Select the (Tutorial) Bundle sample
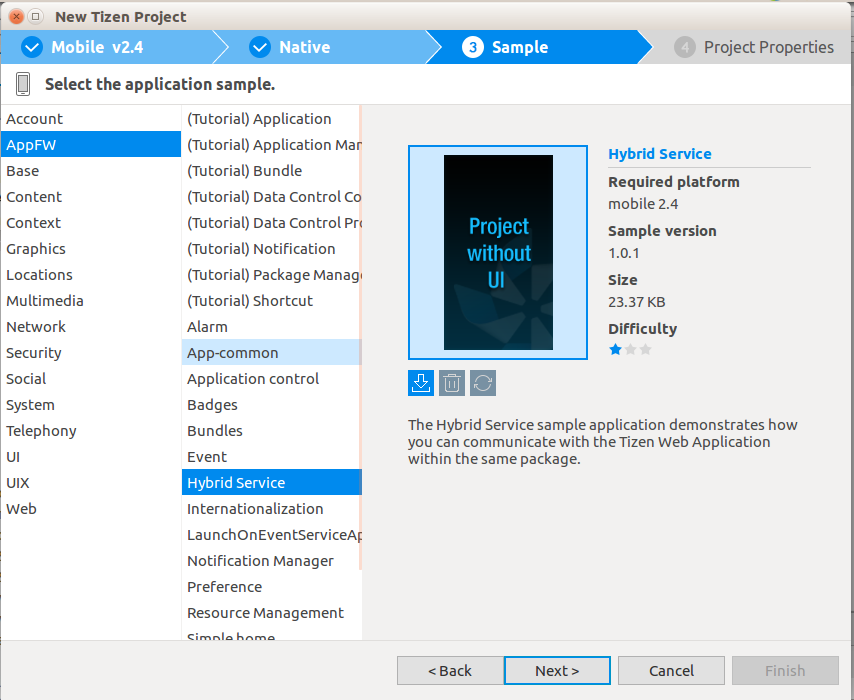 244,171
